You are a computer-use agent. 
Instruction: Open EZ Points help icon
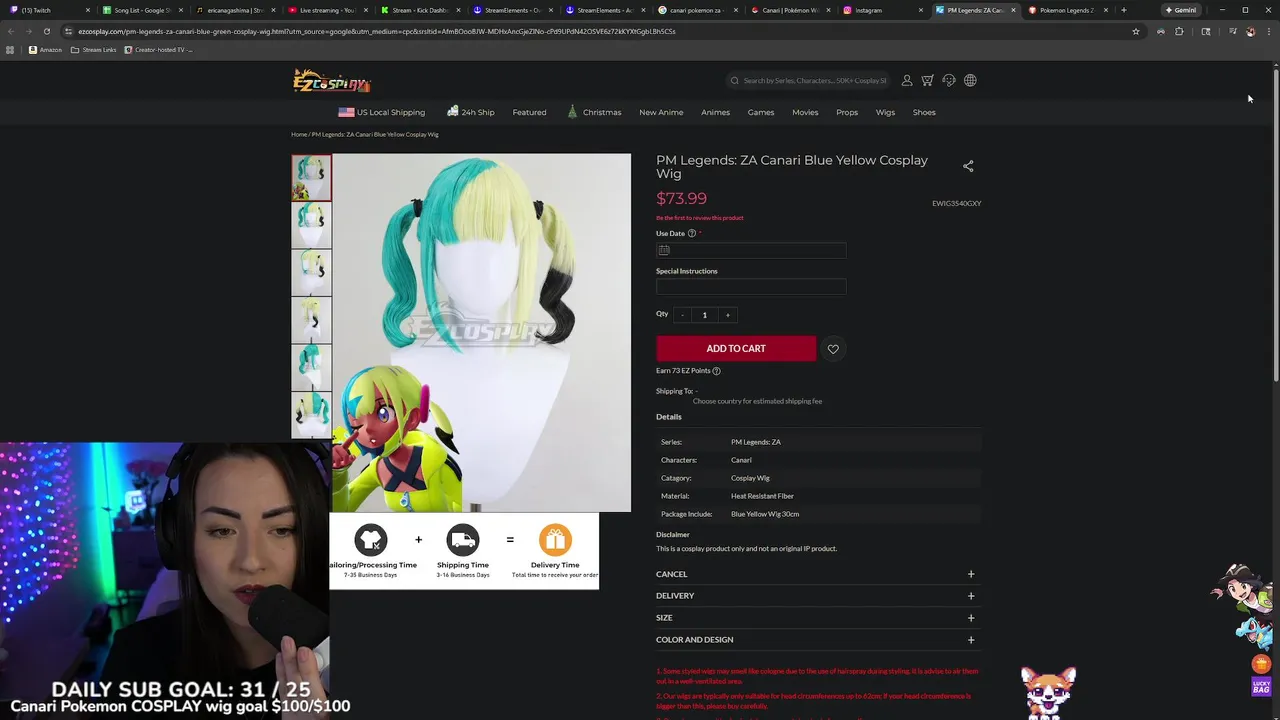[x=716, y=371]
